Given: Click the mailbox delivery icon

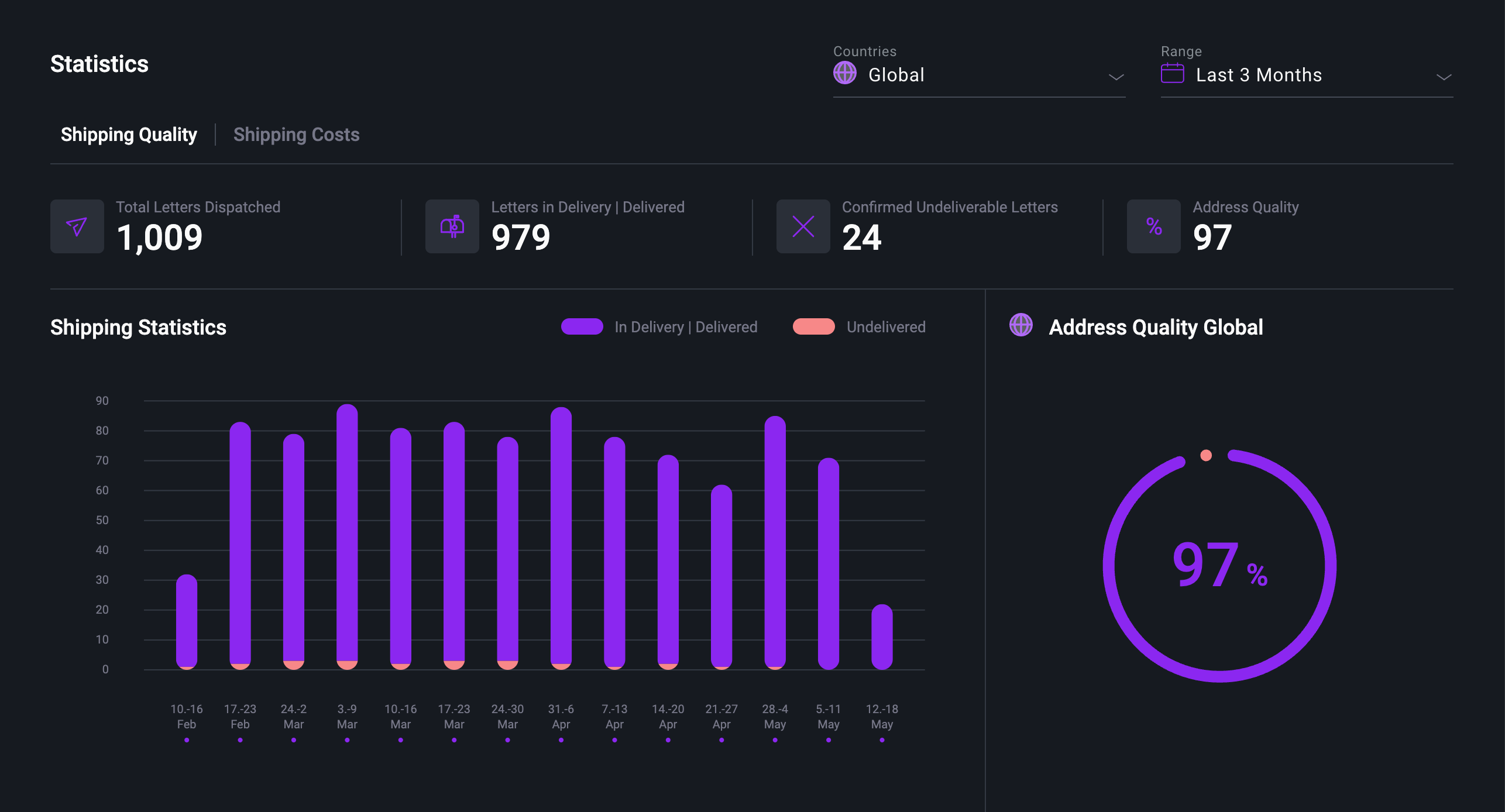Looking at the screenshot, I should pos(451,227).
